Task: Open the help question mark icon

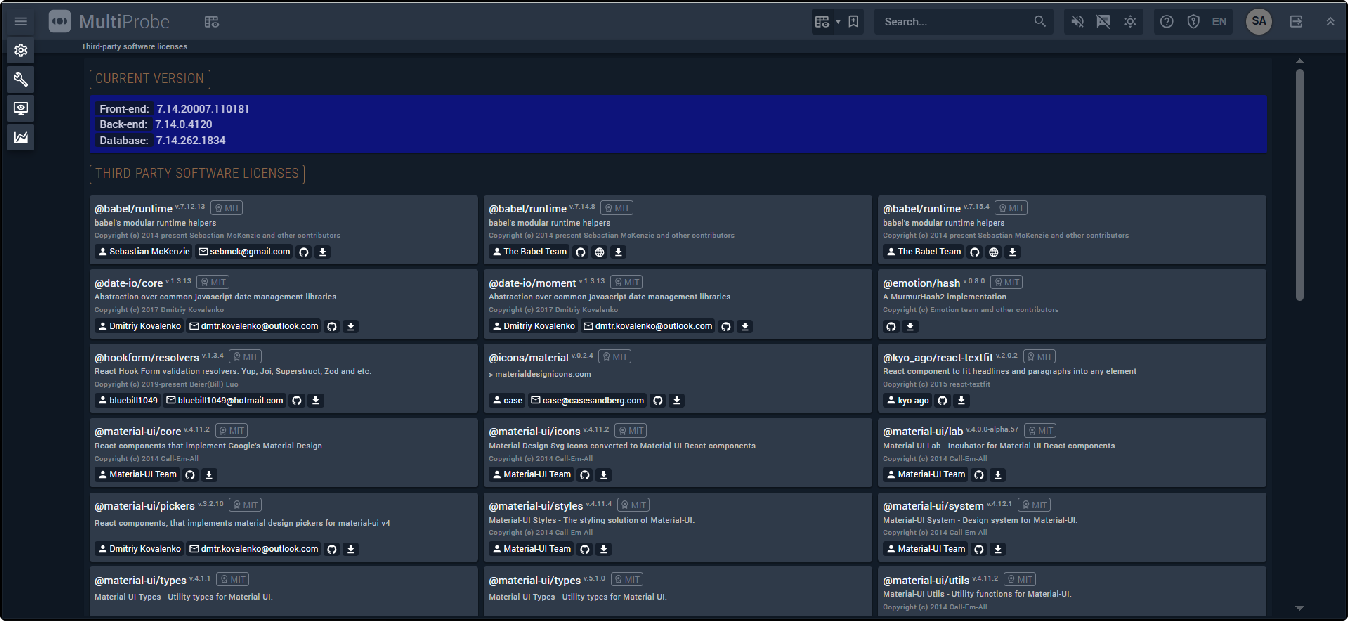Action: click(x=1166, y=21)
